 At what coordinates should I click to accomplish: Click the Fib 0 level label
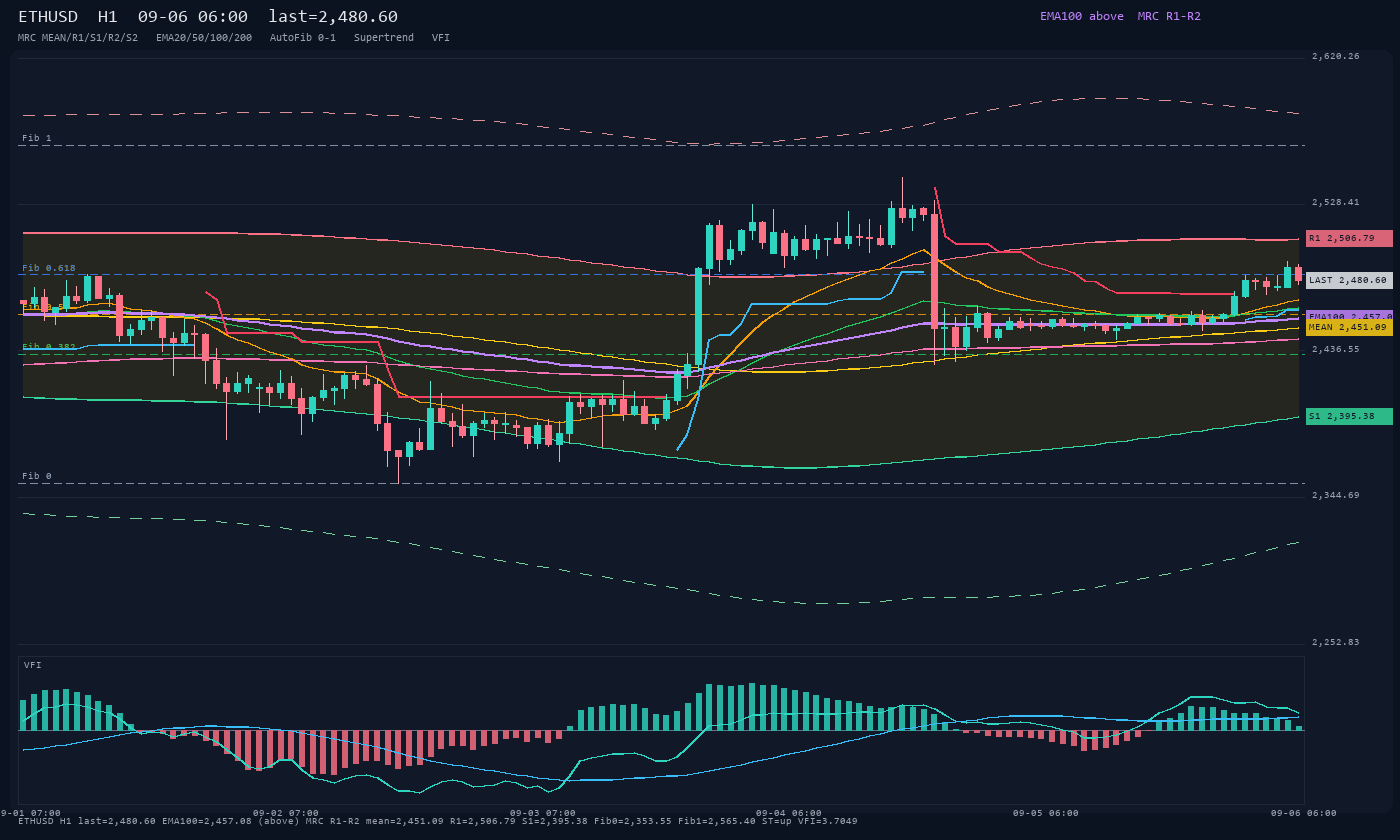click(37, 476)
